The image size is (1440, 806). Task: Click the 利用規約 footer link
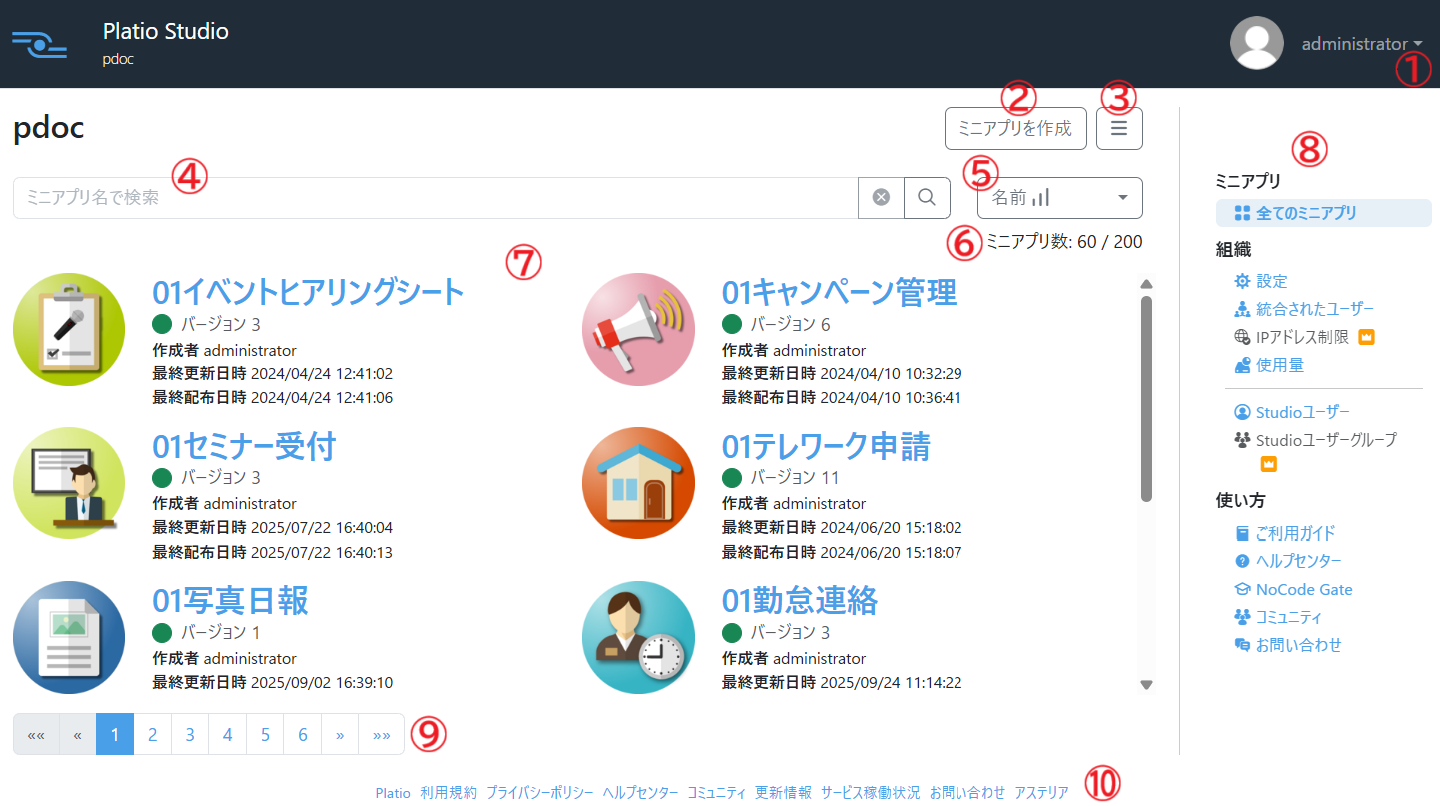(x=448, y=792)
